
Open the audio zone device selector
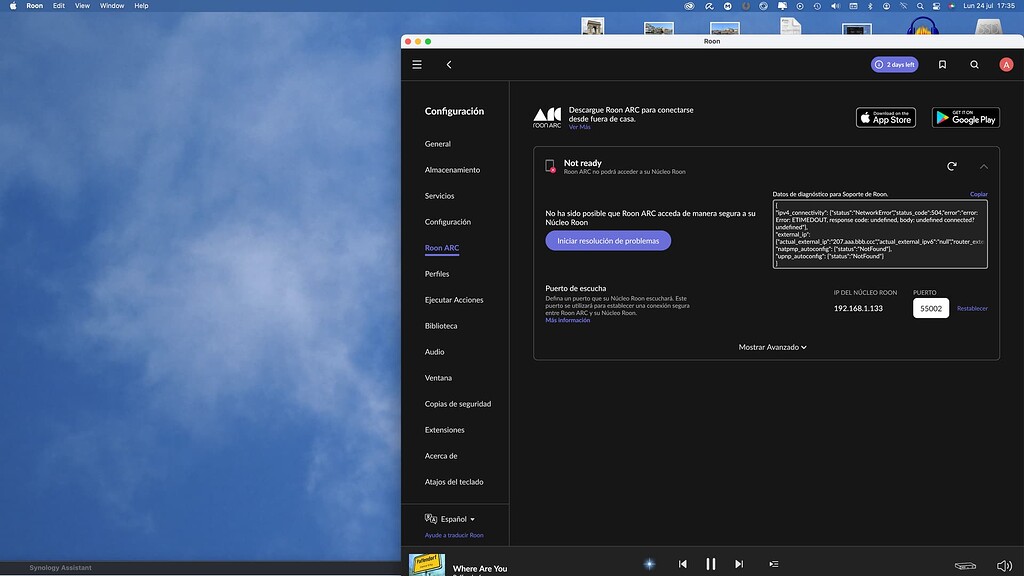965,565
